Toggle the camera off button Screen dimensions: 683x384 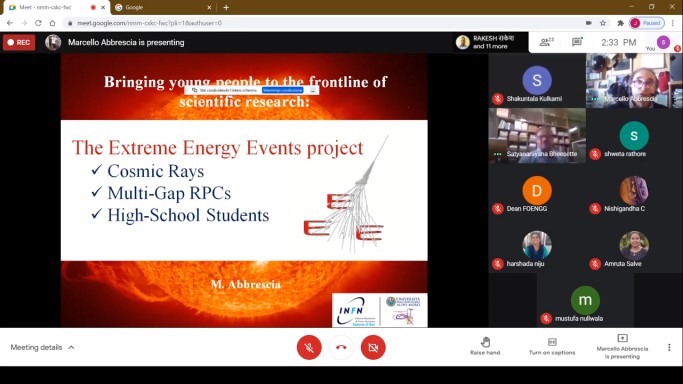(x=373, y=347)
